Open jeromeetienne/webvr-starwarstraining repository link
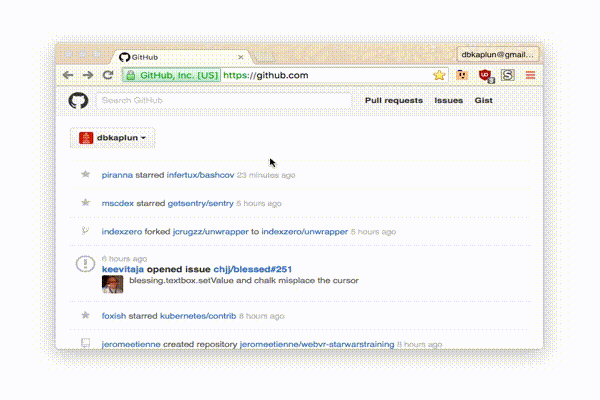The height and width of the screenshot is (400, 600). (x=317, y=344)
